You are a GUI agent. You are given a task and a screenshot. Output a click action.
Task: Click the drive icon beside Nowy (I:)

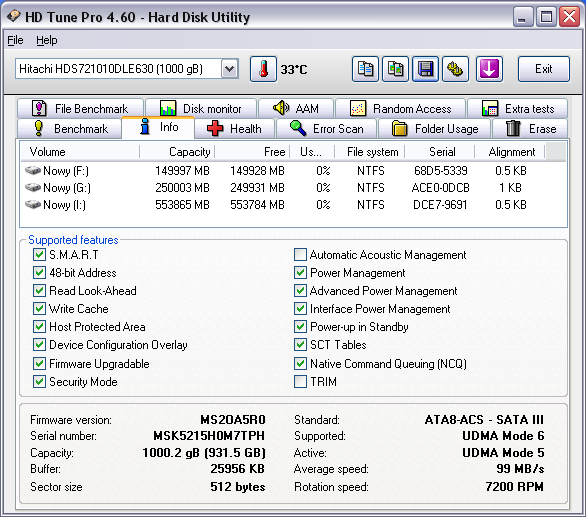[x=33, y=205]
